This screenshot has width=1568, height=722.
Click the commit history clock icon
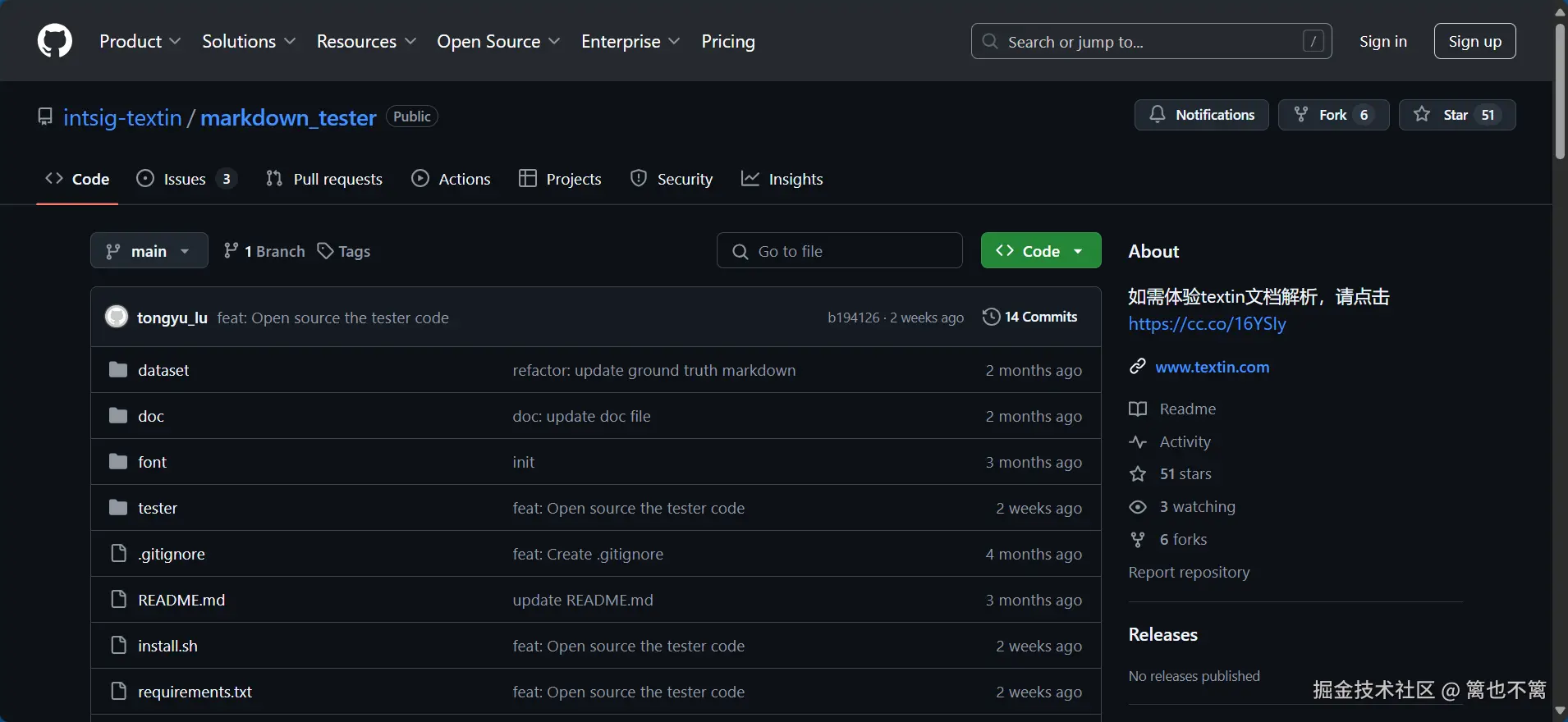click(x=991, y=317)
